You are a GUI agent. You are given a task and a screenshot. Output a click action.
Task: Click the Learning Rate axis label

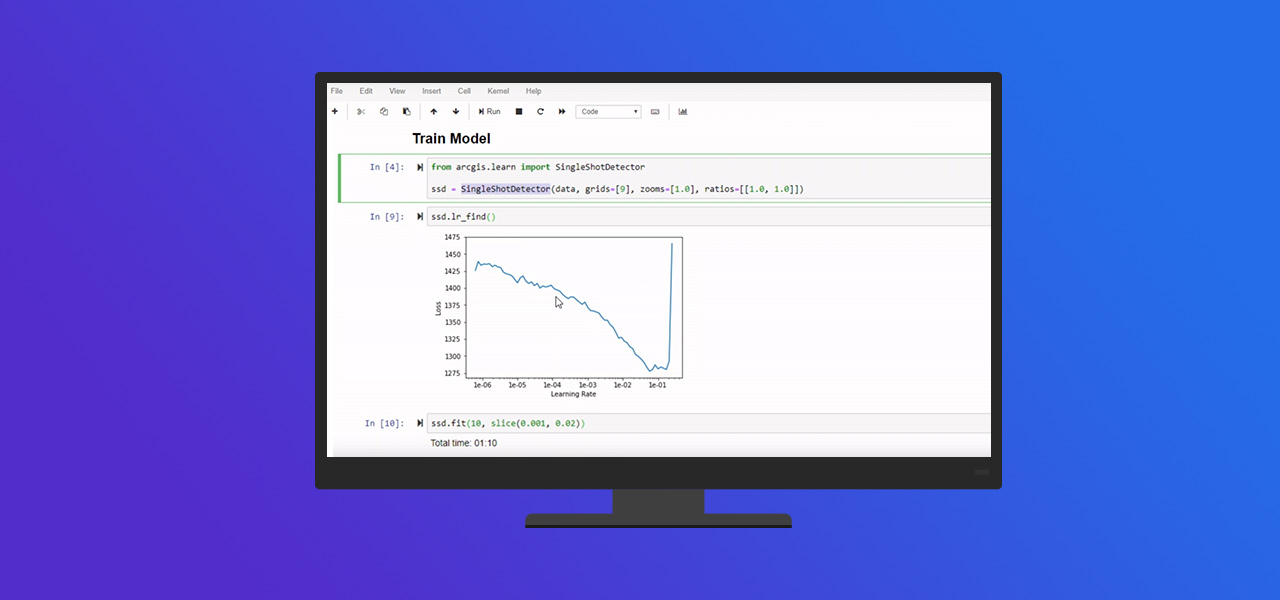click(573, 394)
